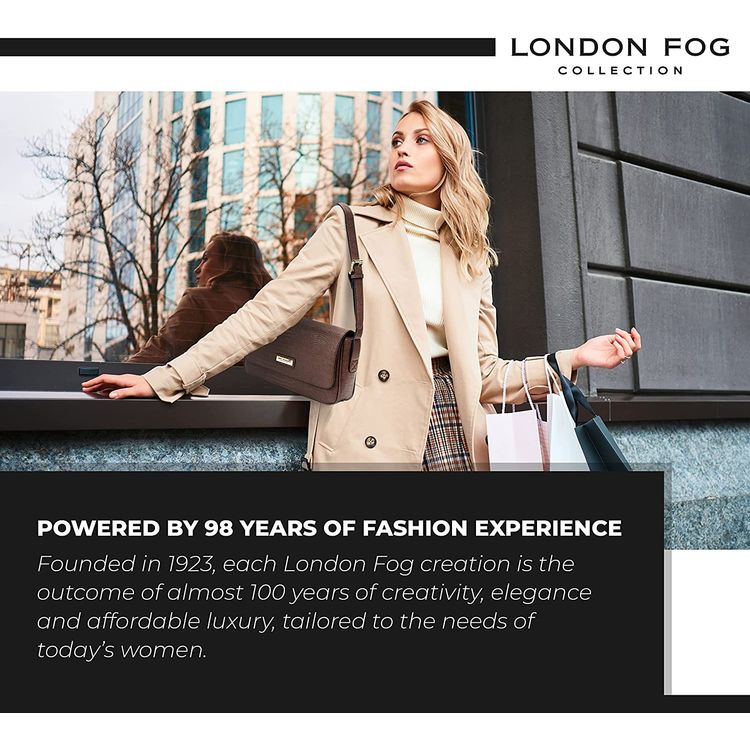Select the 'Founded in 1923' paragraph text
Viewport: 750px width, 750px height.
tap(314, 607)
